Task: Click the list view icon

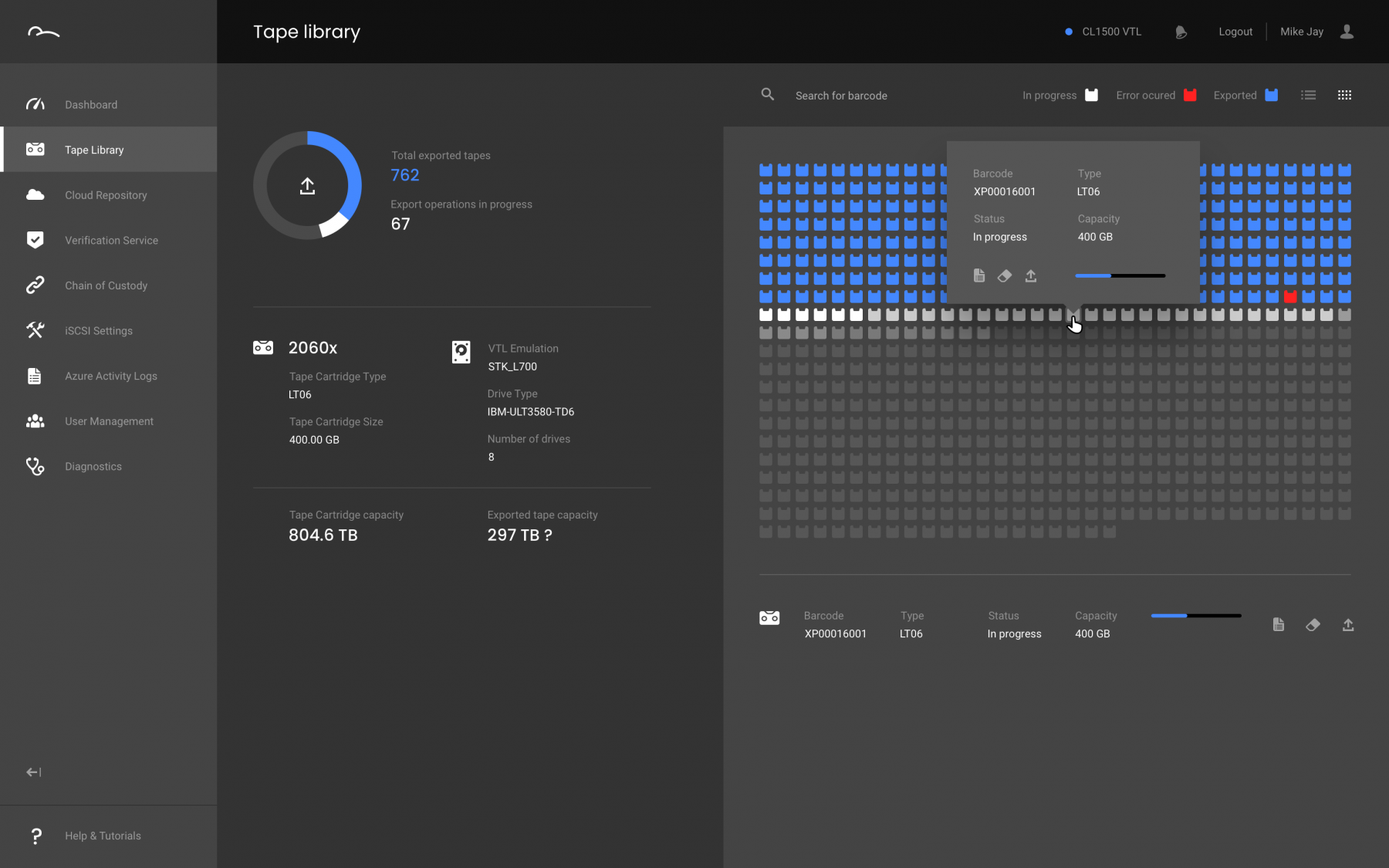Action: point(1308,95)
